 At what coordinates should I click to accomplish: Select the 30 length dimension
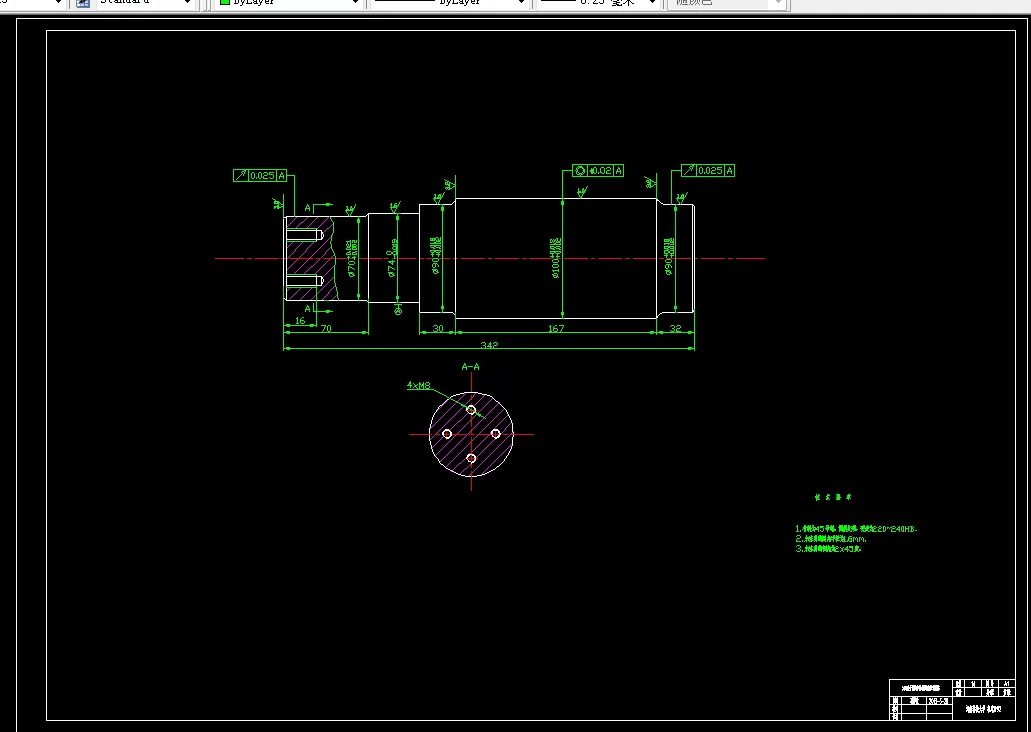tap(438, 328)
